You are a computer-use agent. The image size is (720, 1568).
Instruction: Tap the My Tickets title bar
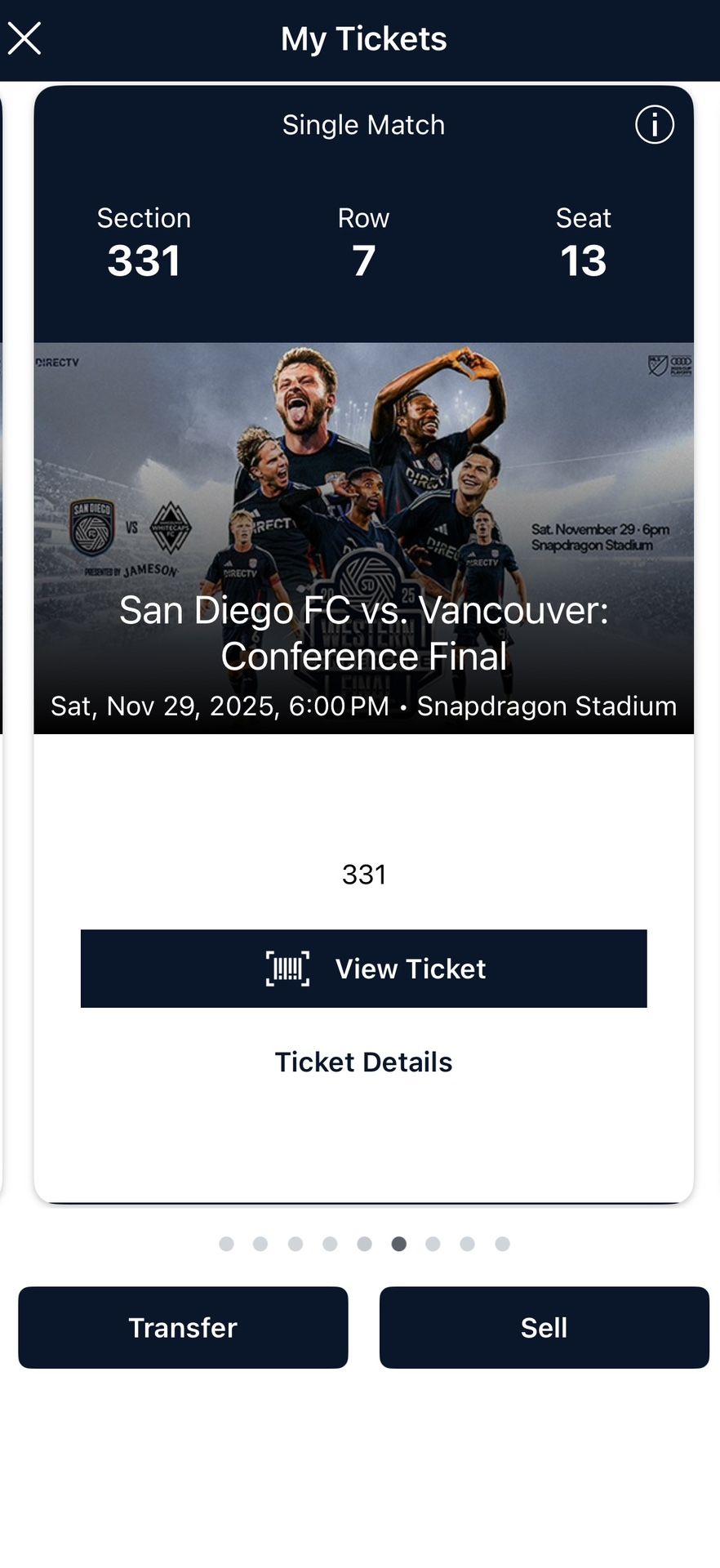point(363,38)
